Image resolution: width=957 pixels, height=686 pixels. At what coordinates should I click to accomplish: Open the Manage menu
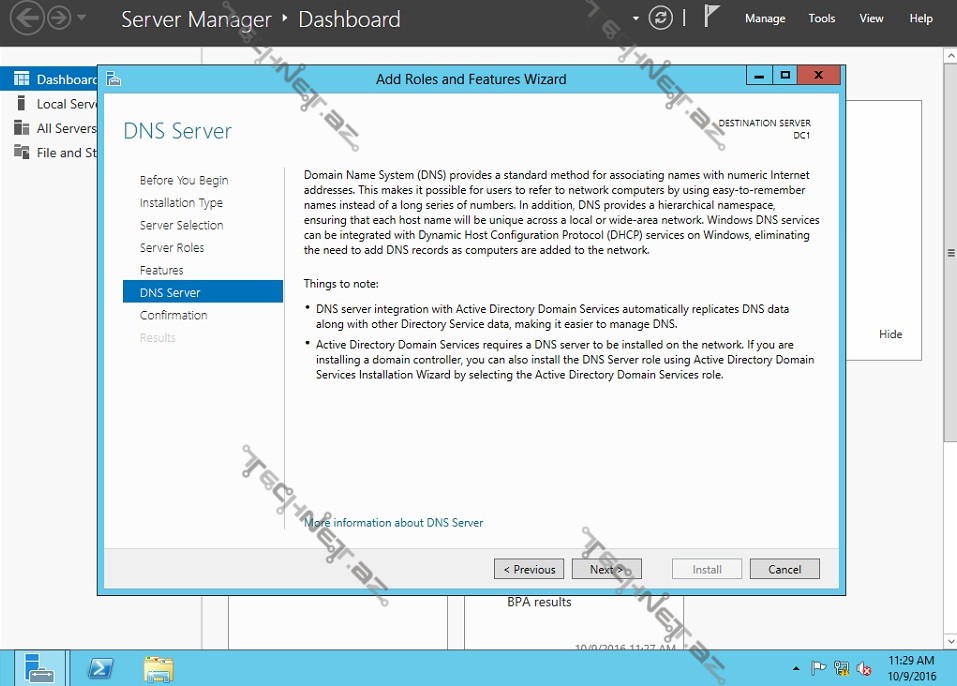(765, 18)
